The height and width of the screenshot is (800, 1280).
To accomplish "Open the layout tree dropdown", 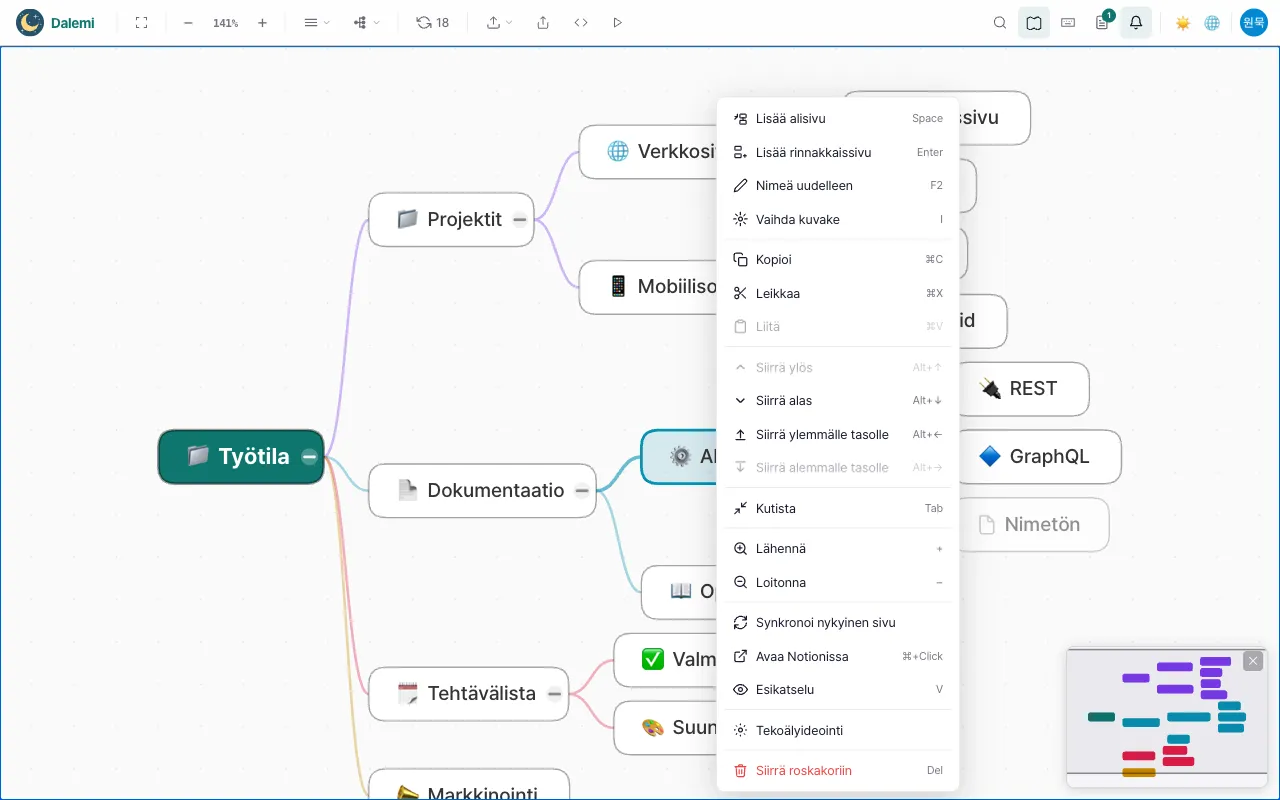I will click(x=366, y=22).
